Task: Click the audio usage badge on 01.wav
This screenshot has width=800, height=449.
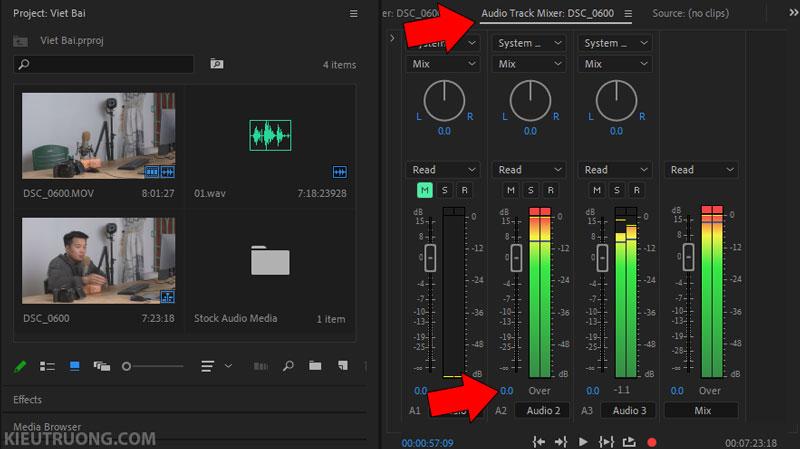Action: [x=340, y=172]
